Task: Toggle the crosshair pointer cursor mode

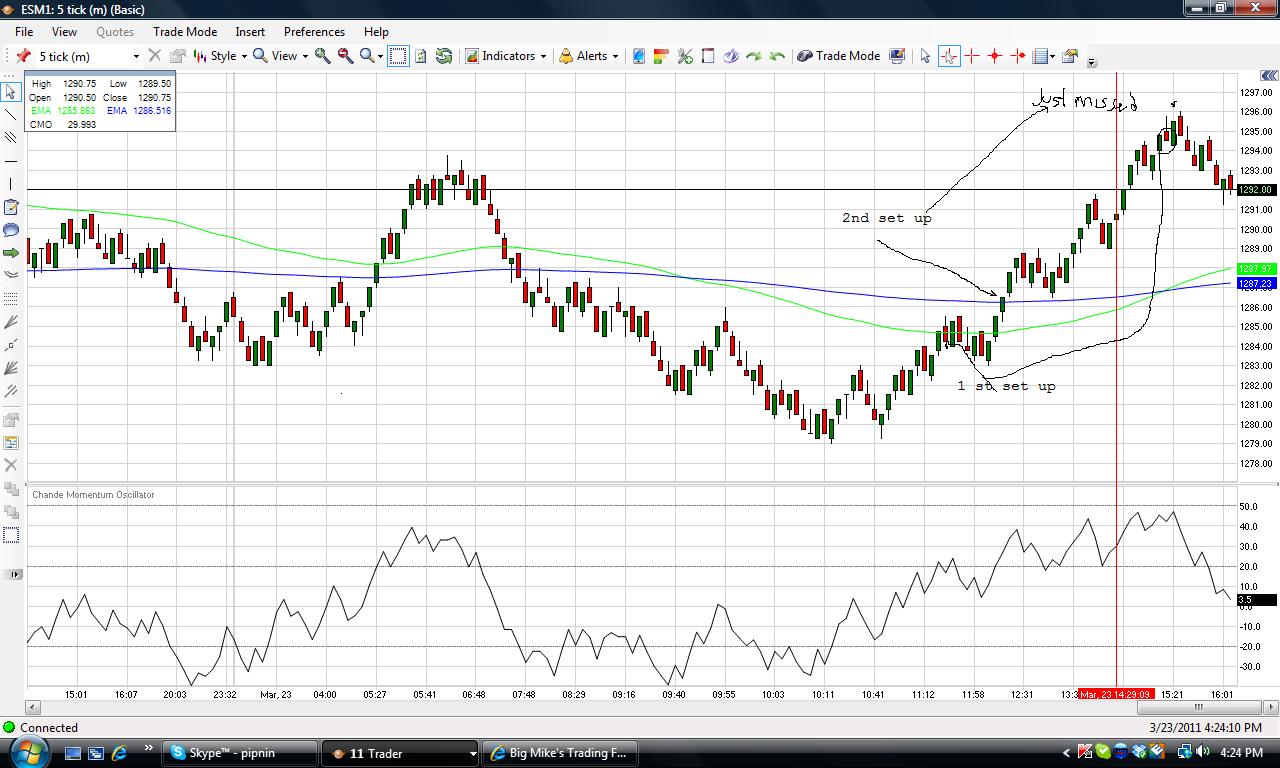Action: pyautogui.click(x=948, y=56)
